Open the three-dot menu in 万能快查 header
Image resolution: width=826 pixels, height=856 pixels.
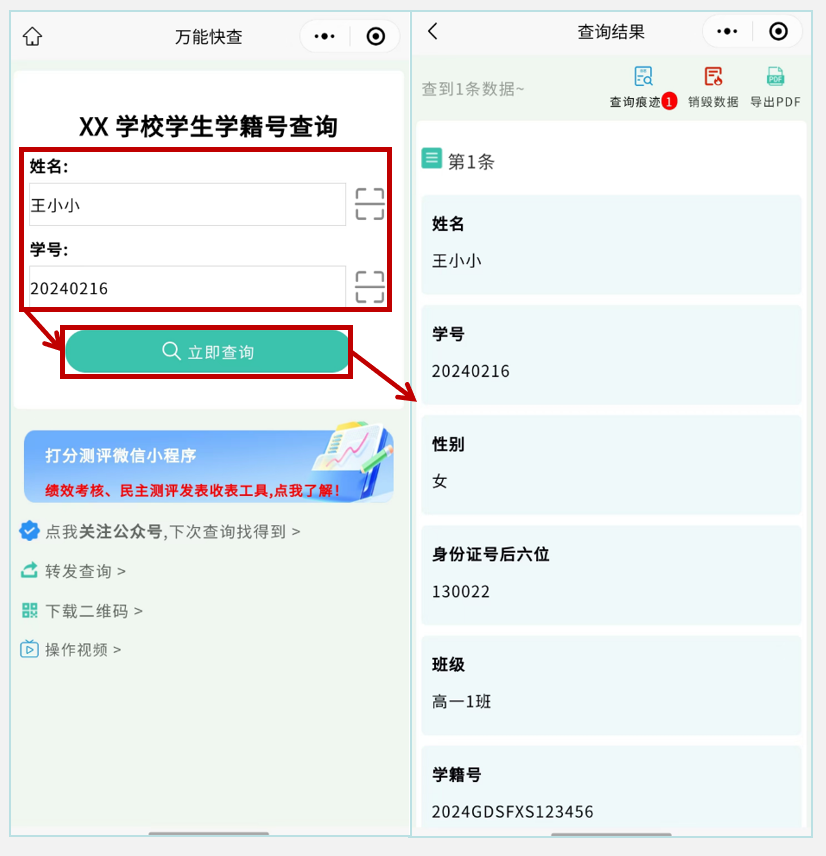click(325, 37)
